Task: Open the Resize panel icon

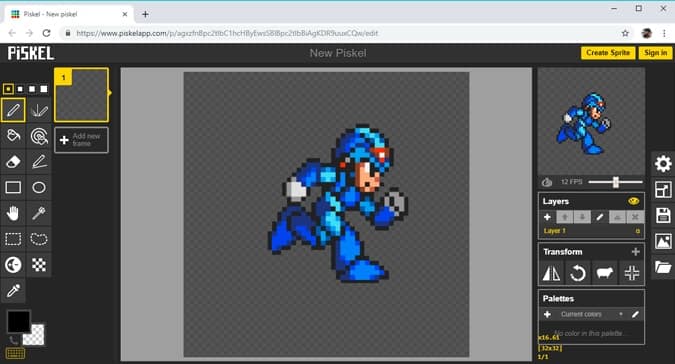Action: (663, 189)
